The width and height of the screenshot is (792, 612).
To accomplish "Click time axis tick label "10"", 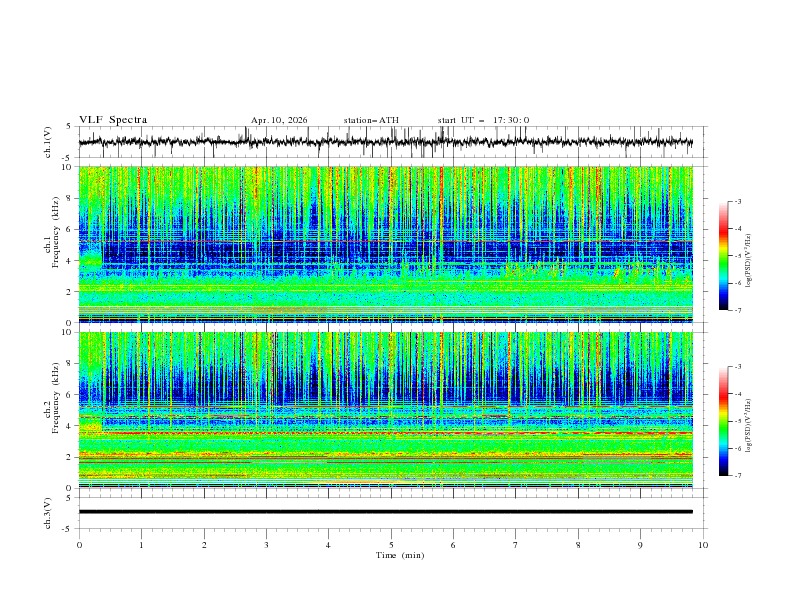I will tap(703, 545).
